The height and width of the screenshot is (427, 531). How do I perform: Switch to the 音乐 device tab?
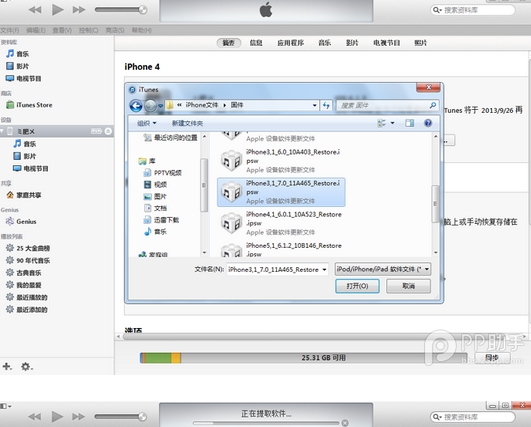pyautogui.click(x=324, y=43)
